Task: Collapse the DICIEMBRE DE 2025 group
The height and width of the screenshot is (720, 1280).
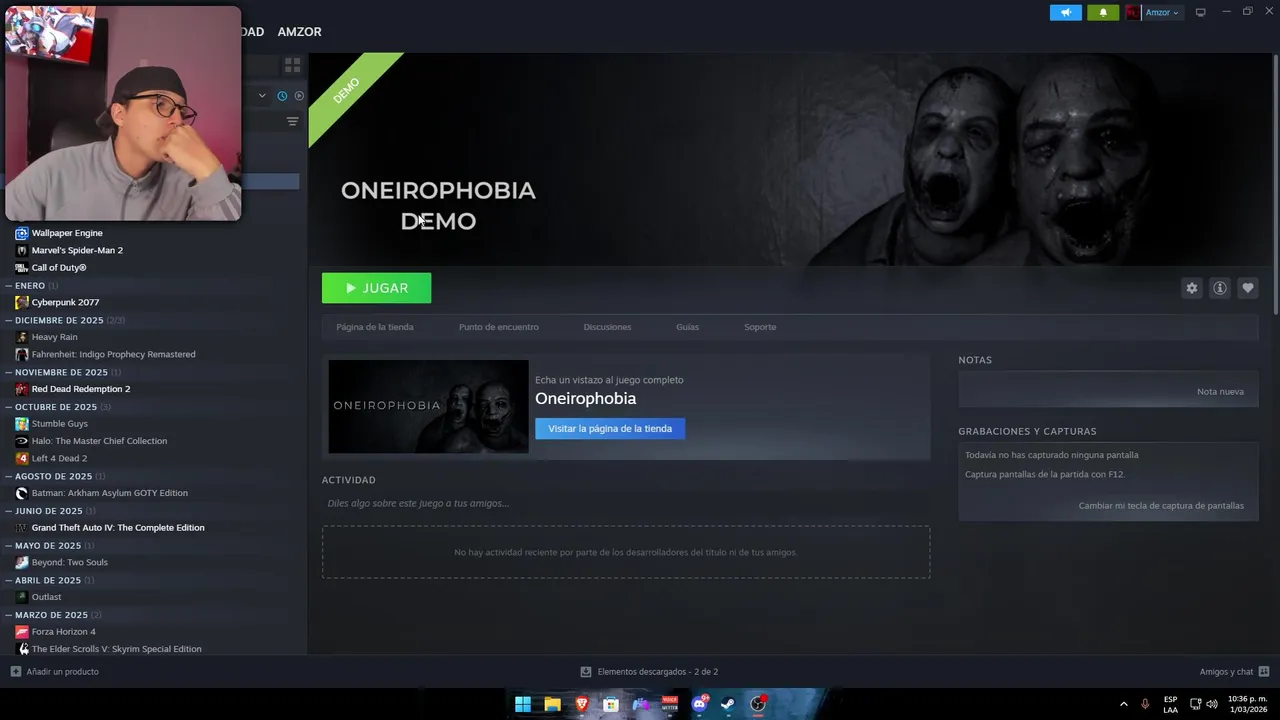Action: click(9, 320)
